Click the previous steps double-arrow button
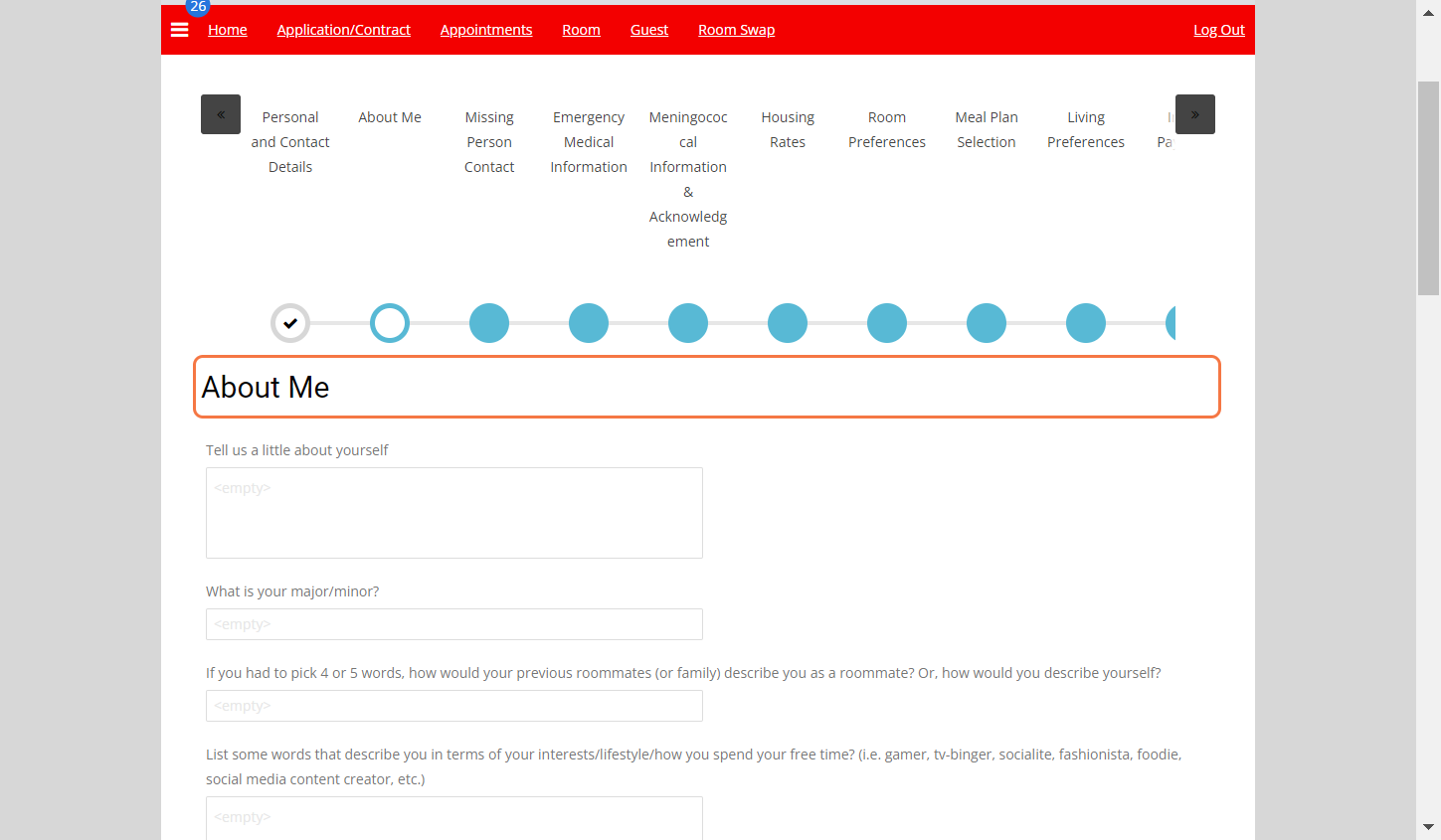The width and height of the screenshot is (1441, 840). [221, 114]
